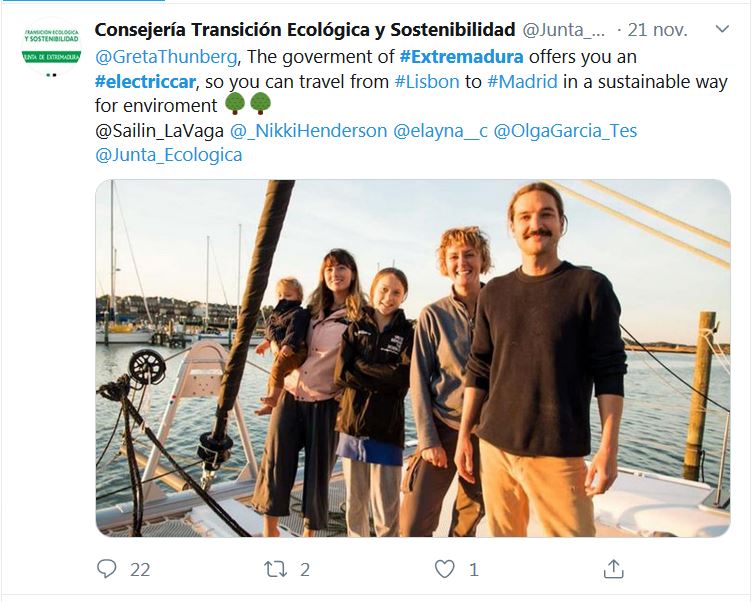Browse the #electriccar hashtag
This screenshot has width=755, height=602.
pyautogui.click(x=142, y=82)
